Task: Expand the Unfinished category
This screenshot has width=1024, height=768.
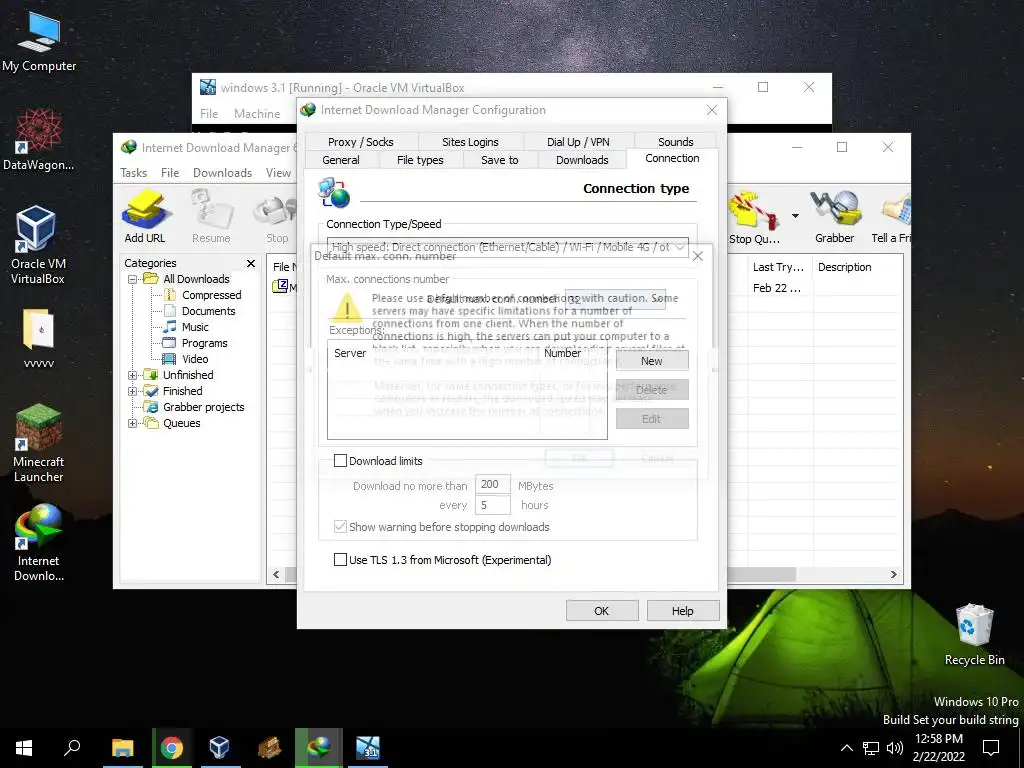Action: (x=132, y=376)
